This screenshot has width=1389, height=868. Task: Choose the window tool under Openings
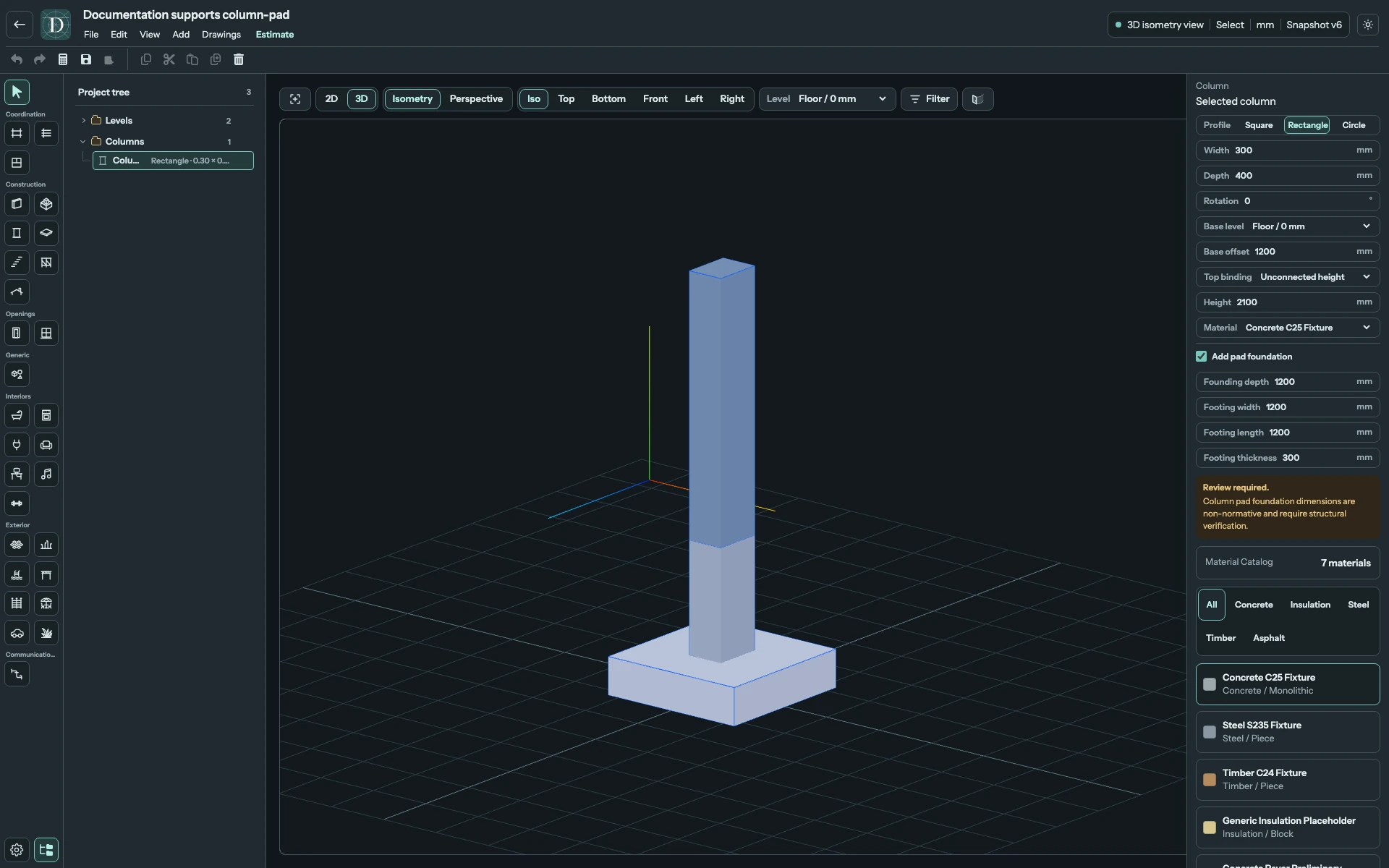46,333
